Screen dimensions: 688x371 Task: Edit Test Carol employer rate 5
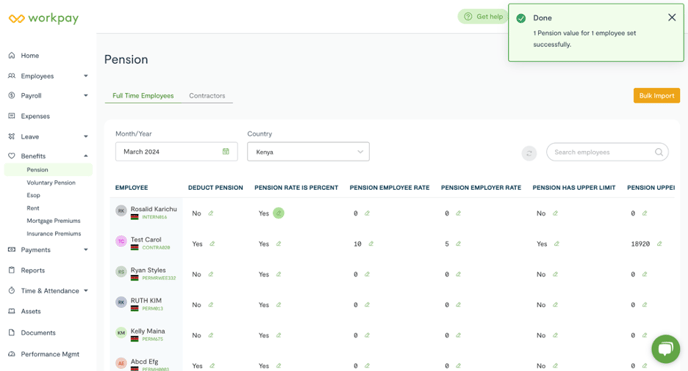459,244
